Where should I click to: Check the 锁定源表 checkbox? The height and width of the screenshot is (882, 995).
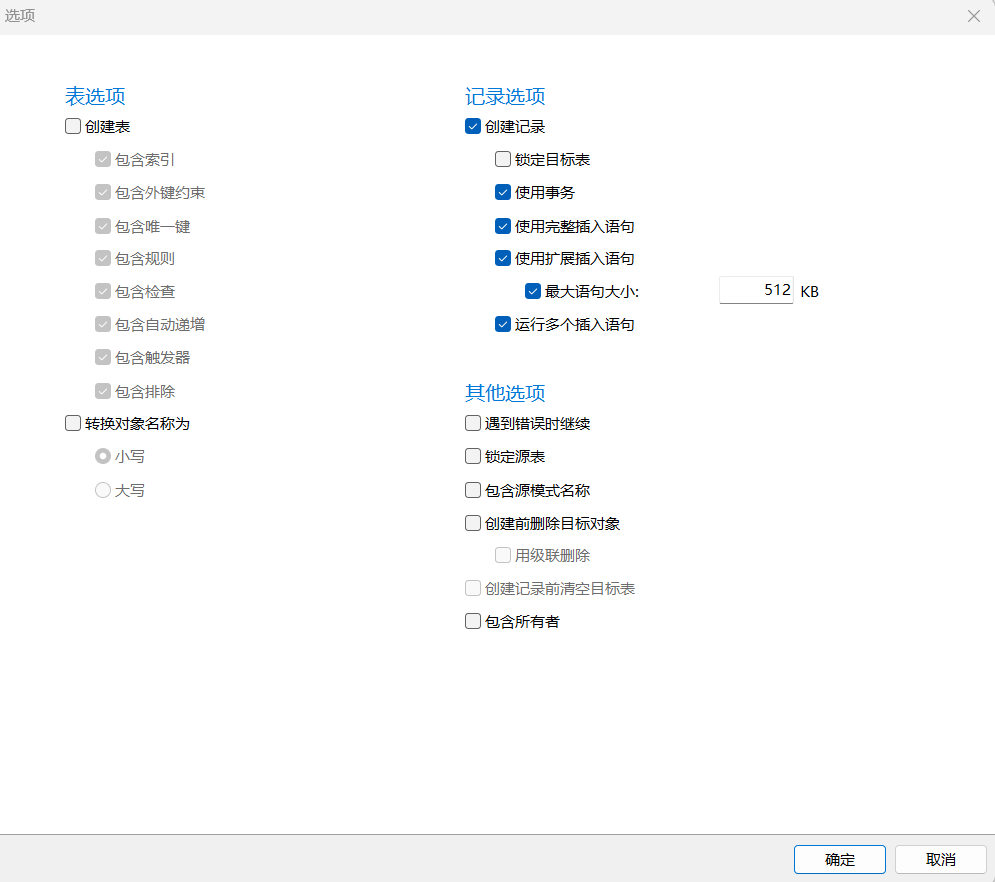coord(473,456)
